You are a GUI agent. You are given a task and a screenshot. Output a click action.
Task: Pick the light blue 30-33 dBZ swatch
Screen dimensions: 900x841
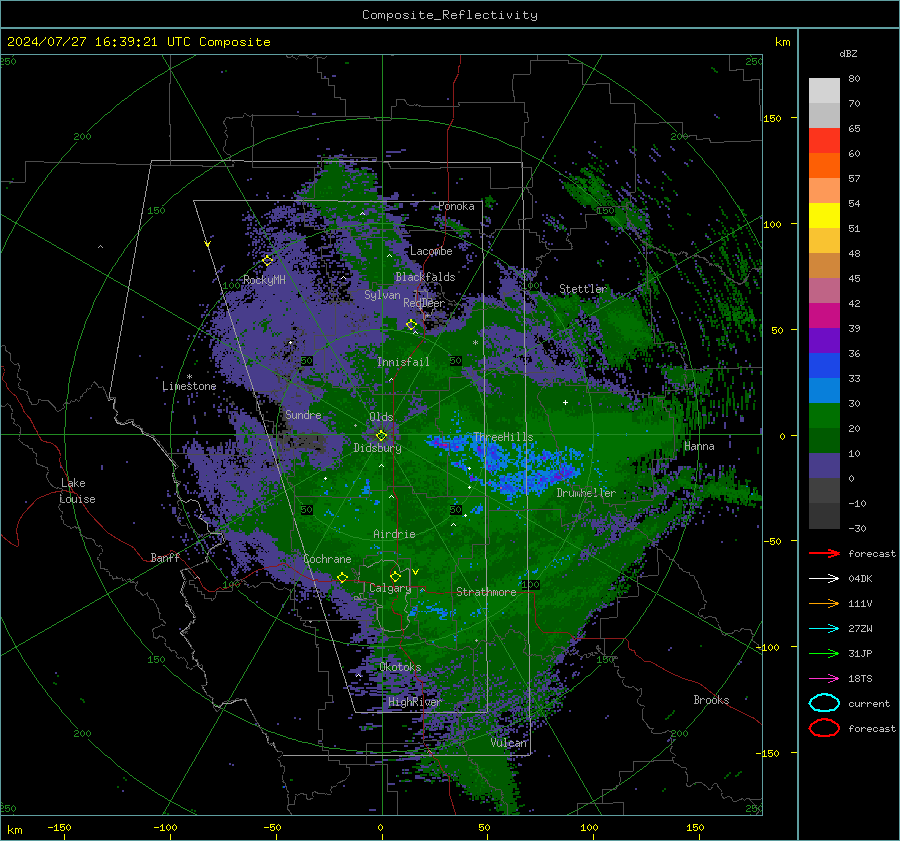point(824,390)
